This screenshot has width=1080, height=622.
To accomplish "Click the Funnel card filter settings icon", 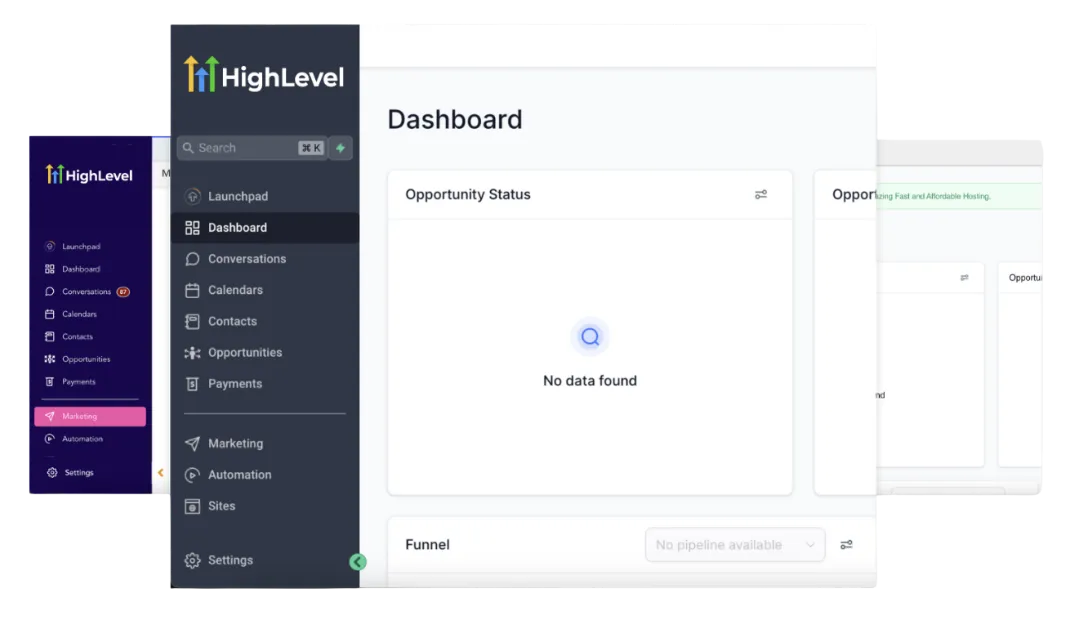I will point(847,545).
